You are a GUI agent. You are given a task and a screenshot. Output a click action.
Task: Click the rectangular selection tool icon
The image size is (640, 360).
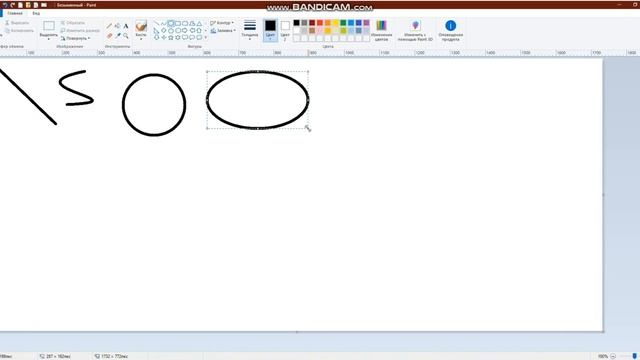(x=49, y=26)
